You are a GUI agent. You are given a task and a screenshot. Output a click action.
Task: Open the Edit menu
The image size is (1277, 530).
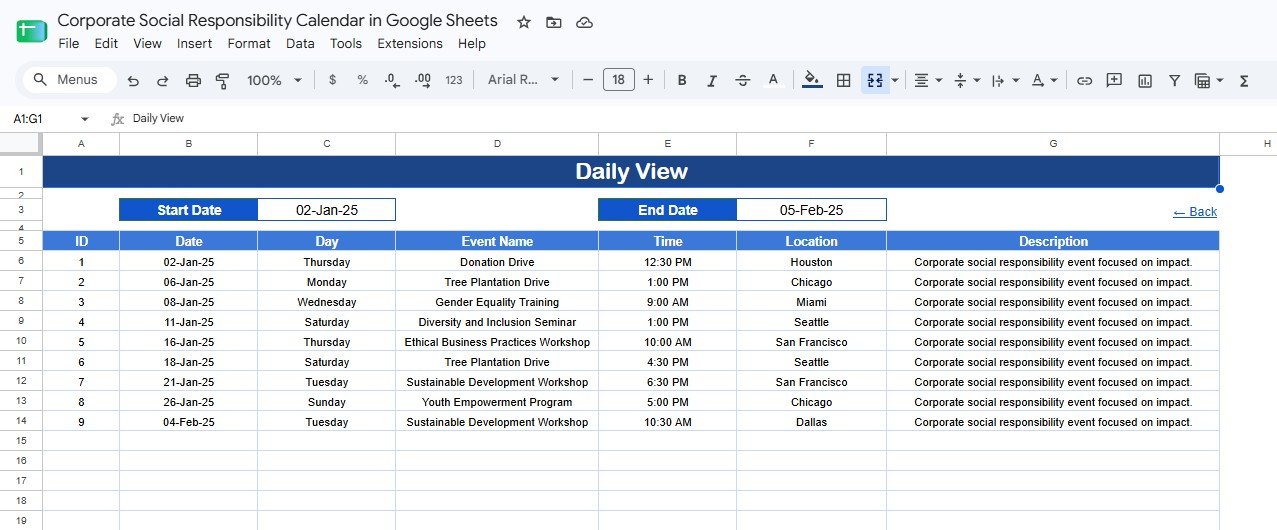[106, 43]
